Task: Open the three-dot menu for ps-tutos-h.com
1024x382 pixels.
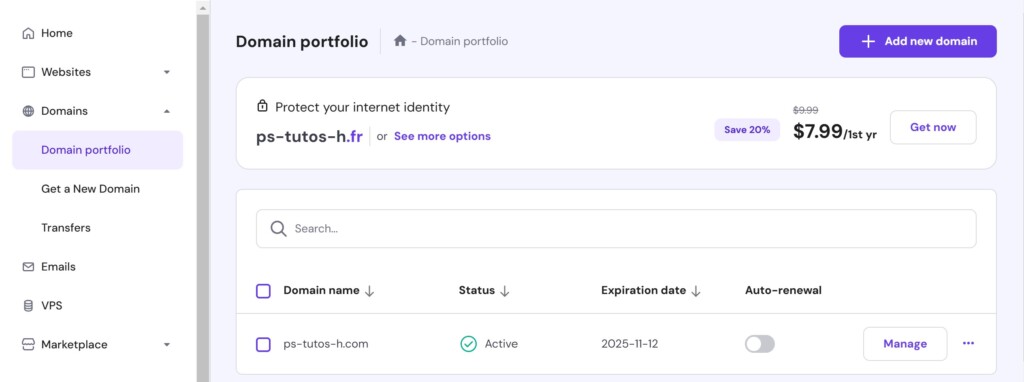Action: (968, 343)
